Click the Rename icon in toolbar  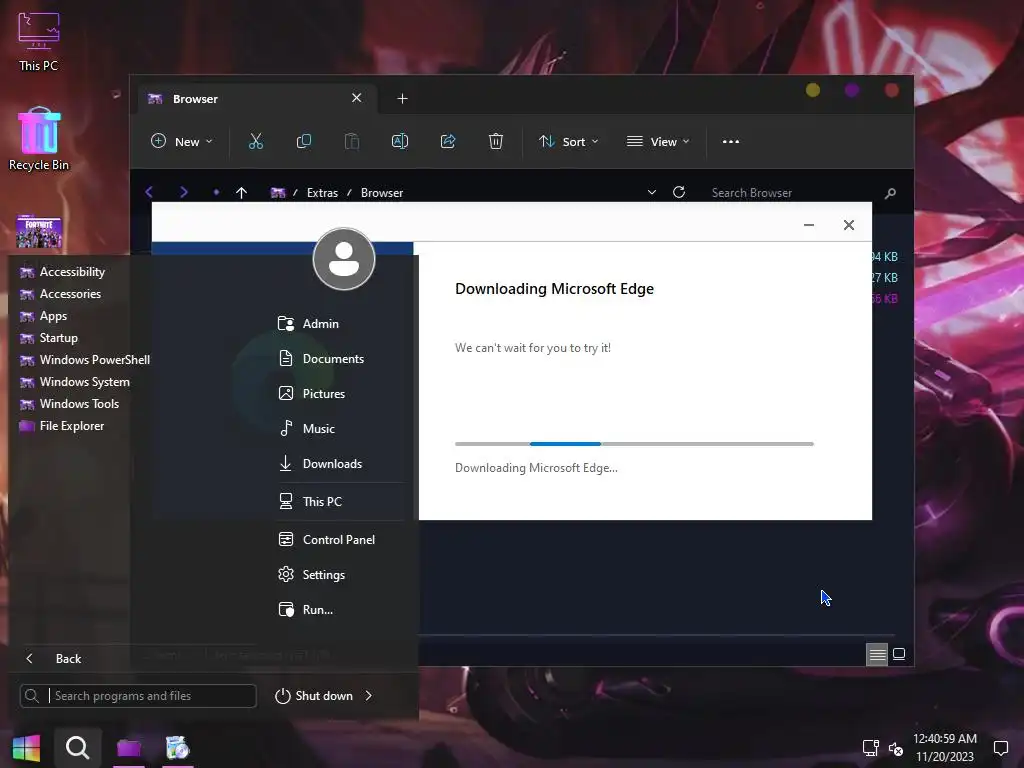[400, 141]
